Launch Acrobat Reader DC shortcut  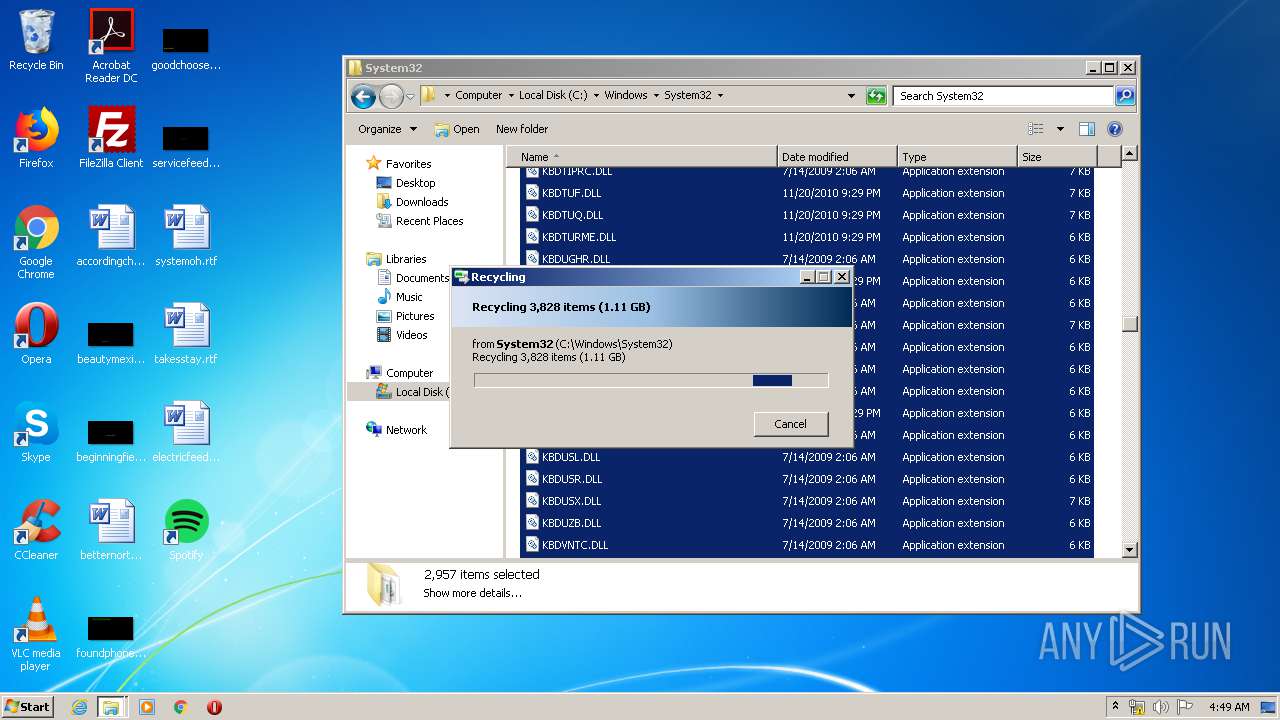(111, 46)
